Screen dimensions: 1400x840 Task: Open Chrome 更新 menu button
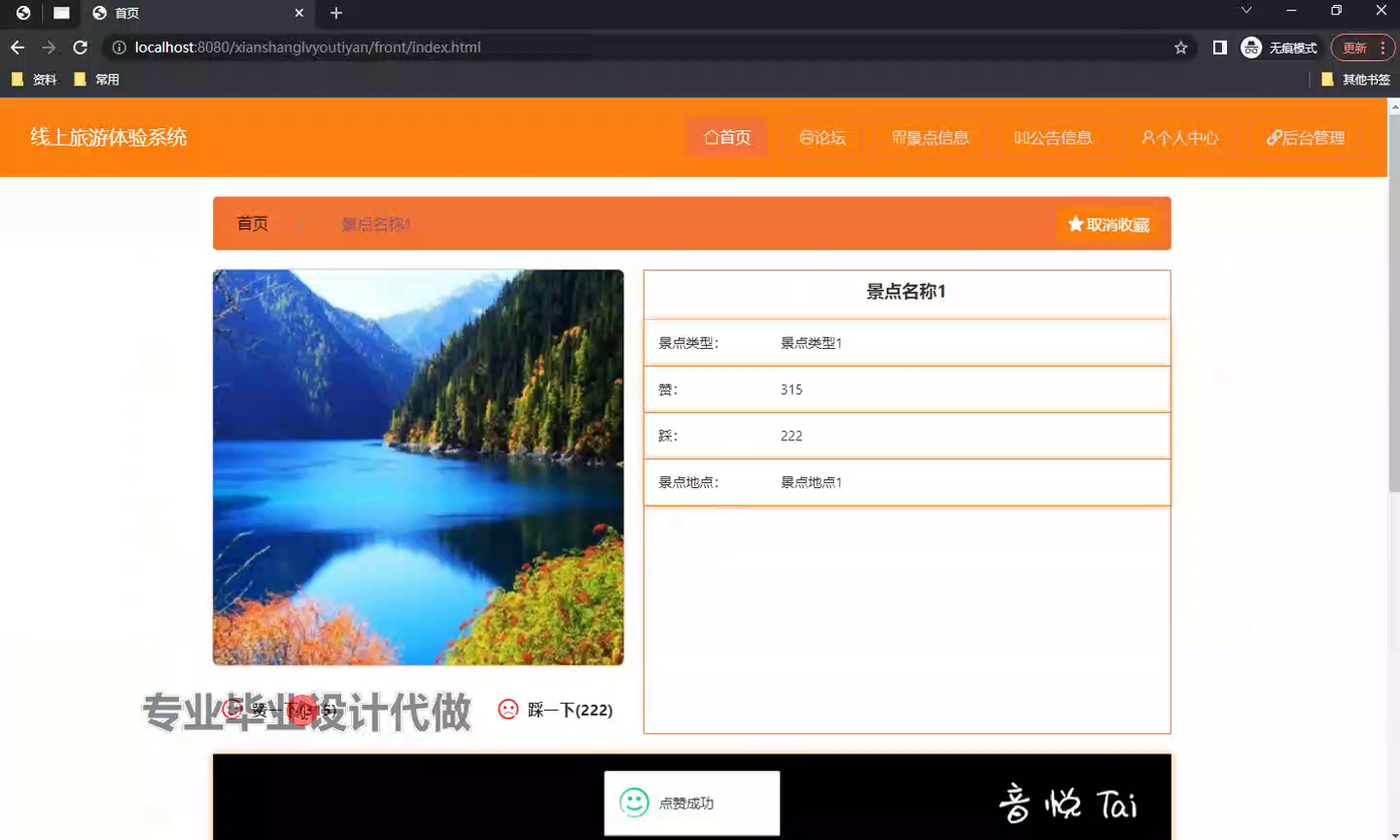[1363, 48]
